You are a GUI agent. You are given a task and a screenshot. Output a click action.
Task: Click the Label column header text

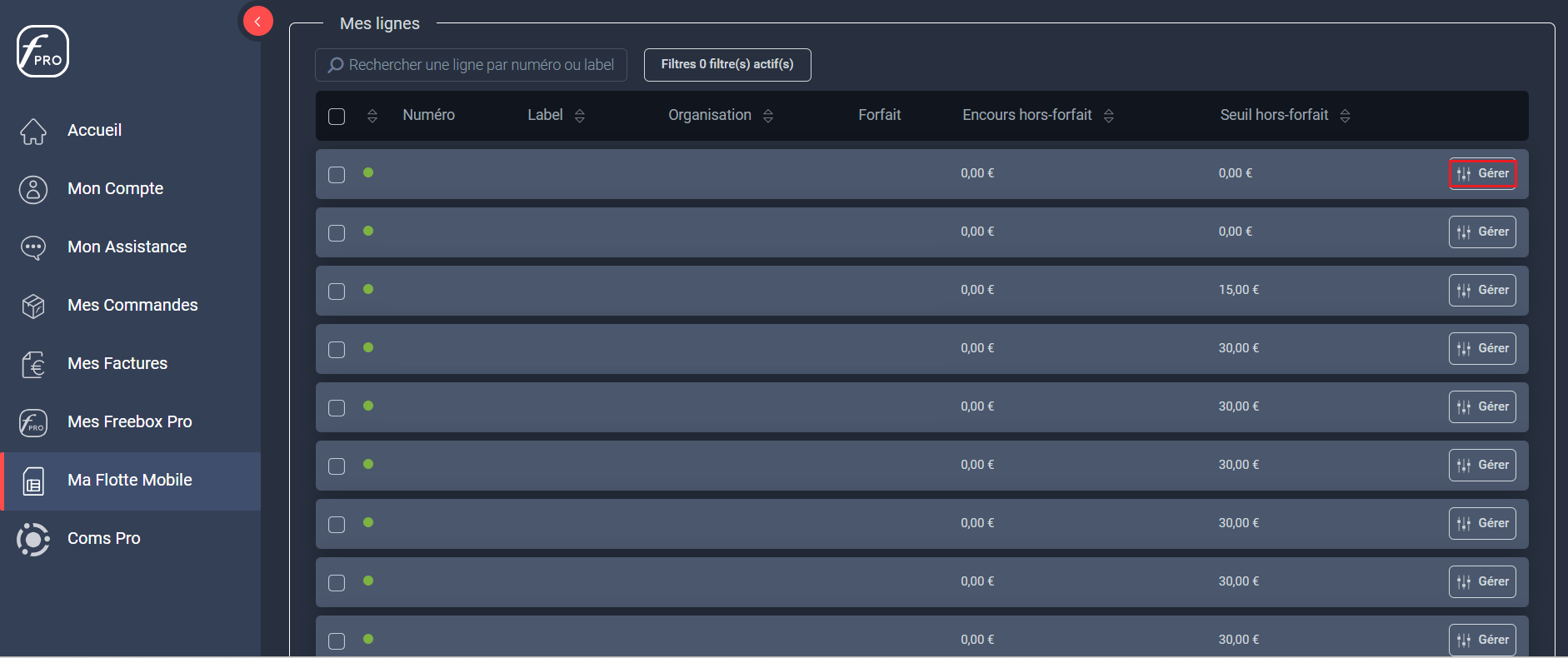point(545,115)
